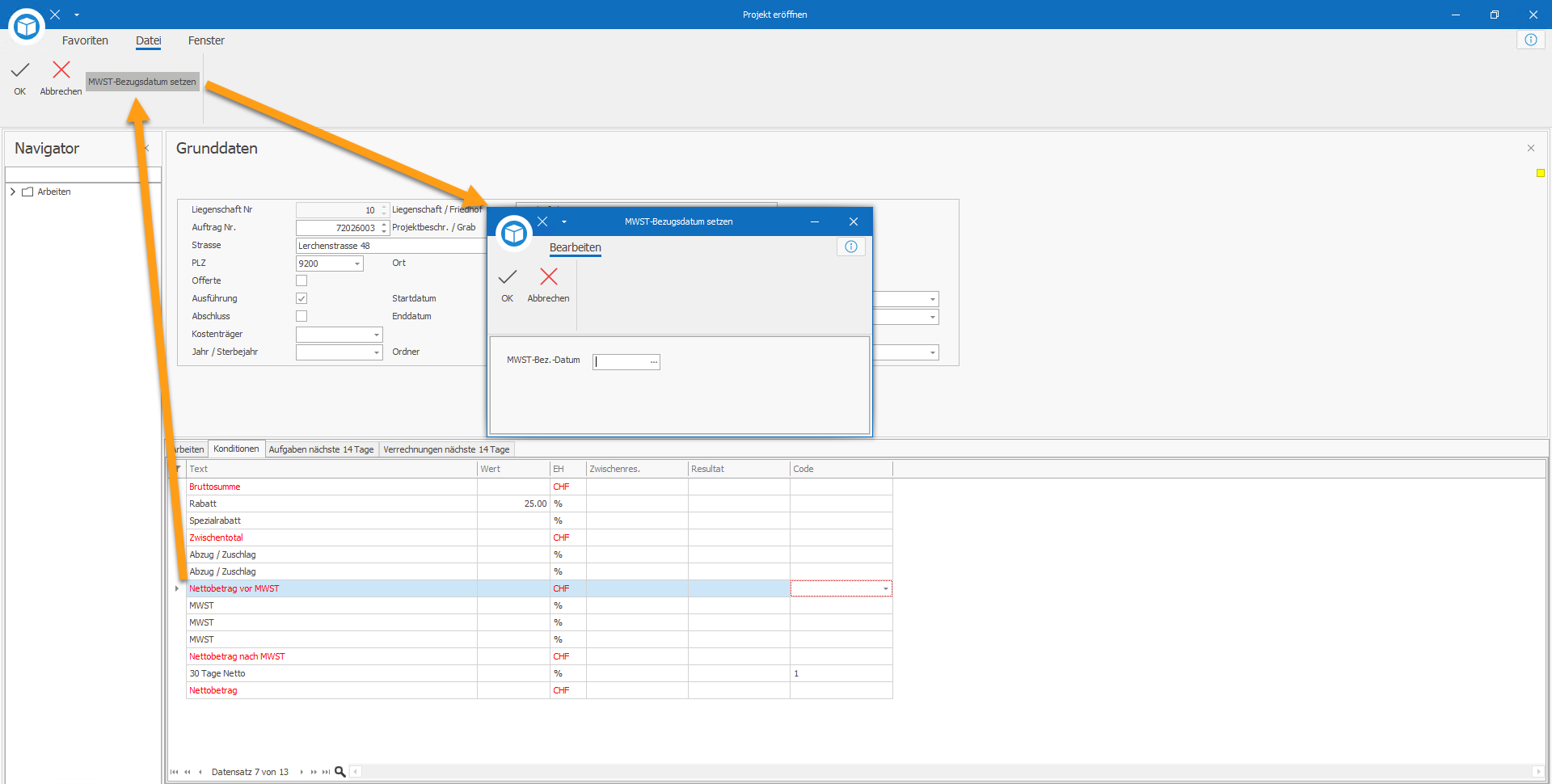This screenshot has width=1552, height=784.
Task: Open the ellipsis date picker for MWST-Bez.-Datum
Action: point(653,362)
